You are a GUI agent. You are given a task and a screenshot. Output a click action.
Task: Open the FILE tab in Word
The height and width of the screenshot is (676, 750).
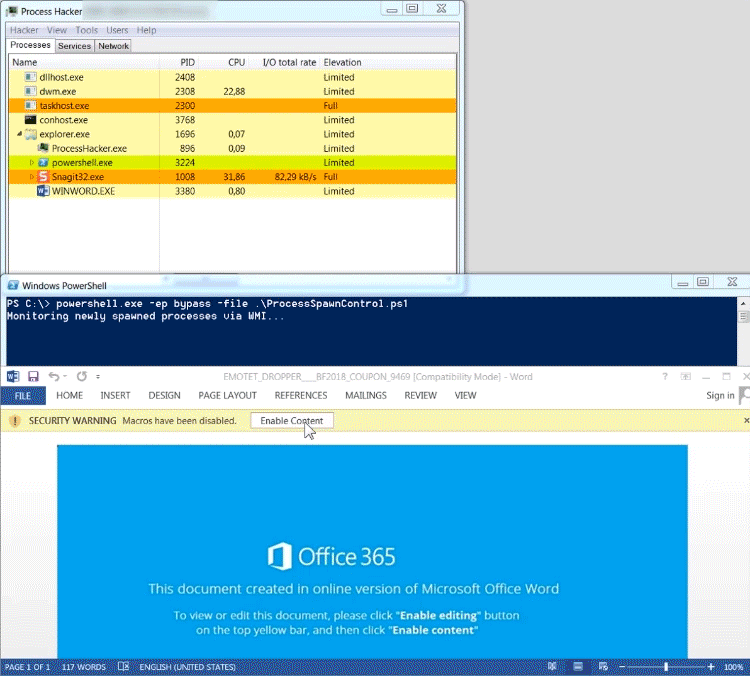click(23, 396)
